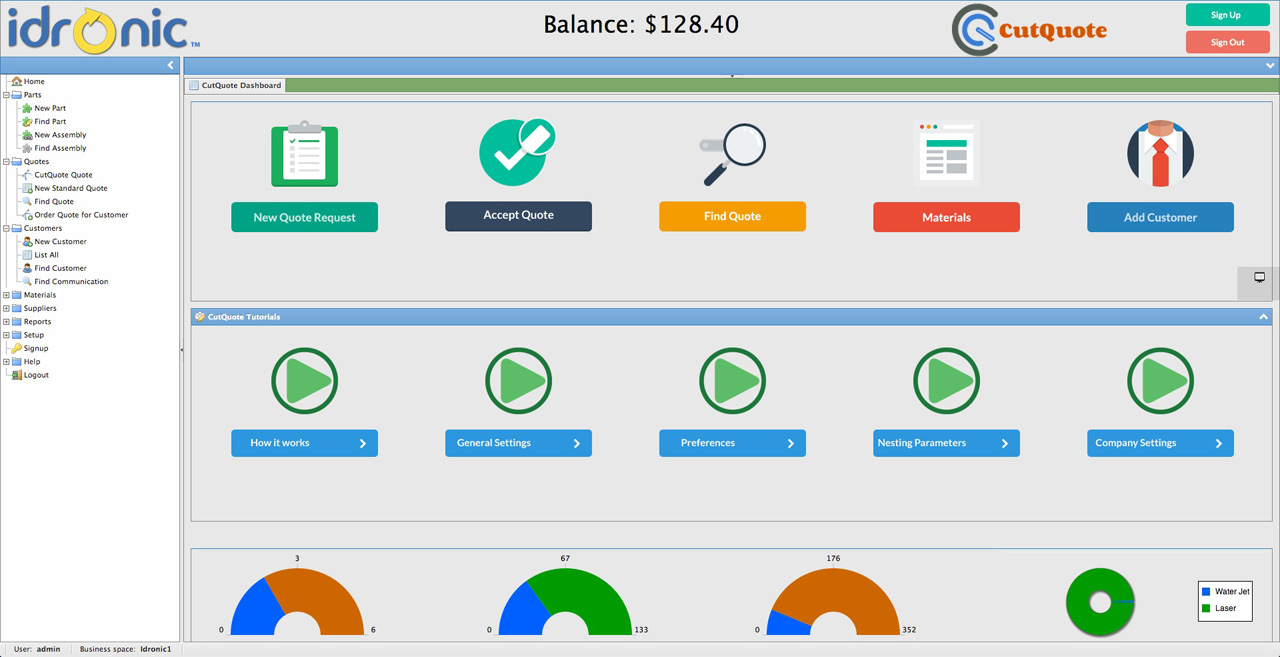Open Signup in the sidebar tree

(x=36, y=348)
